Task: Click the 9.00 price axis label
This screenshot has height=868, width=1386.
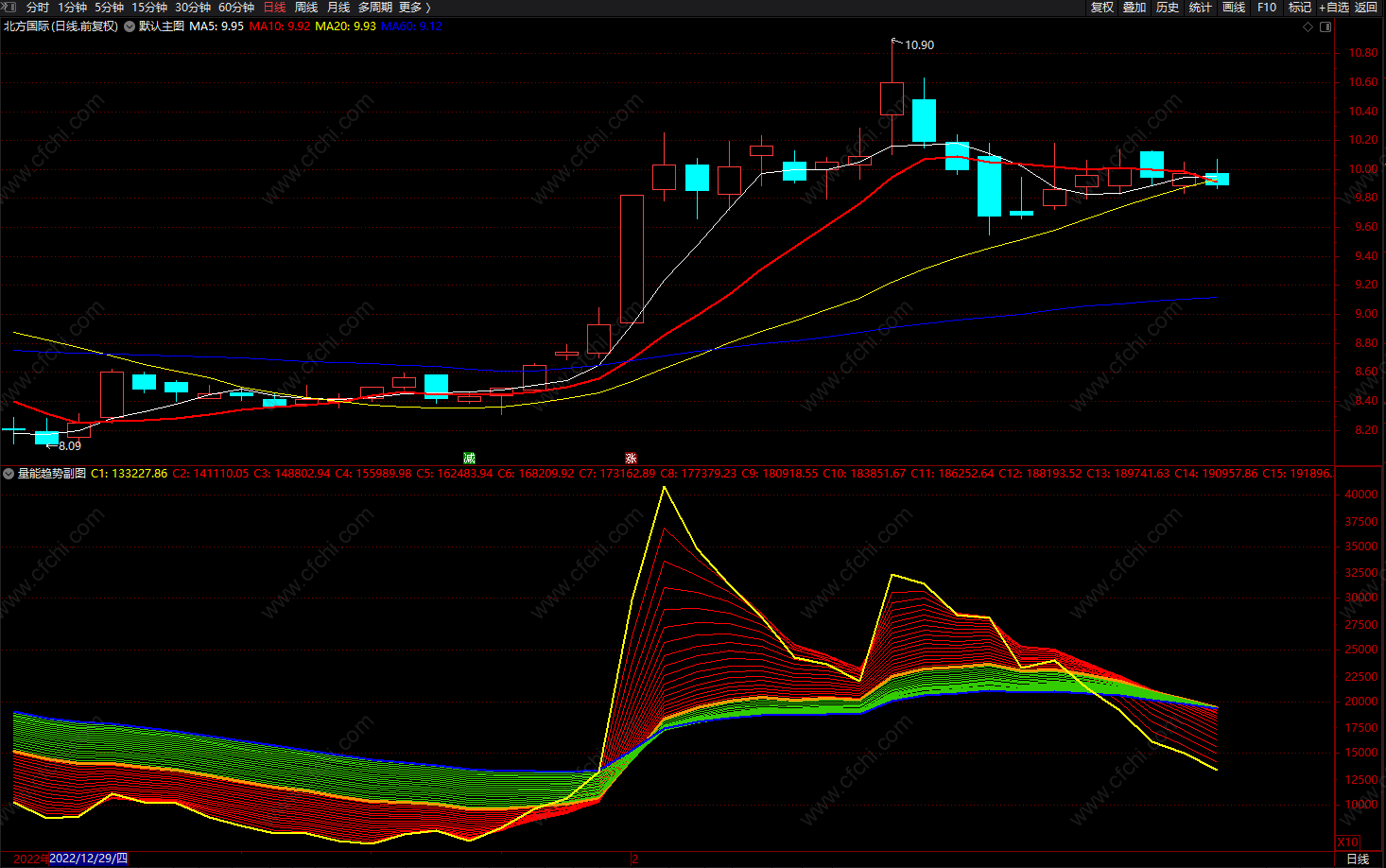Action: [x=1366, y=314]
